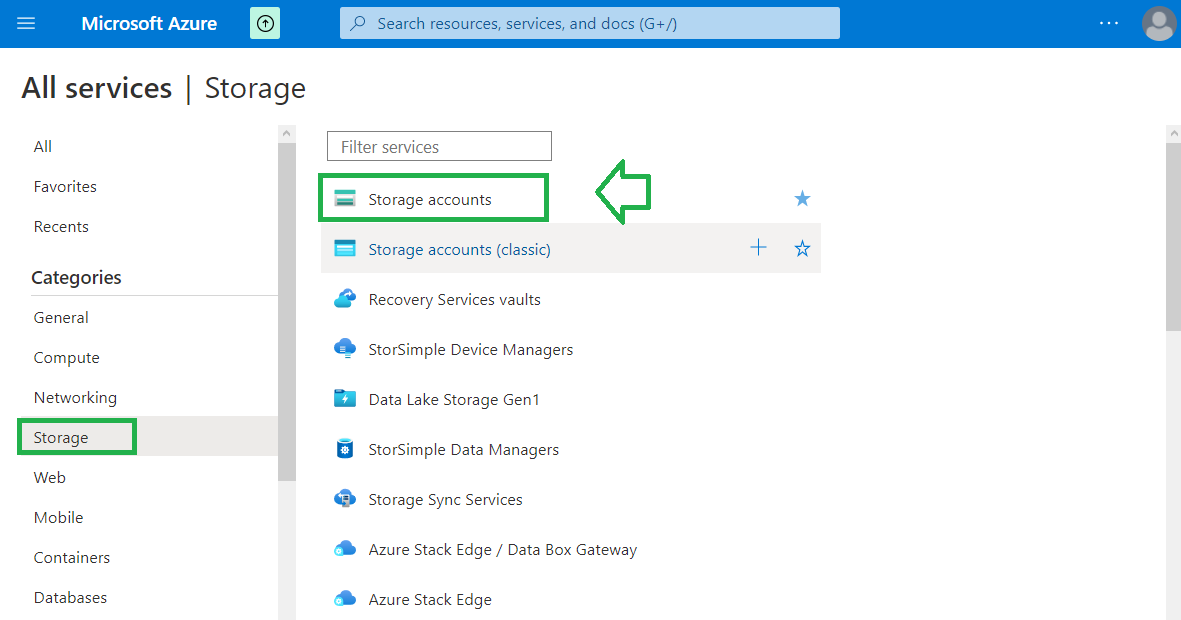Choose the Containers category
1181x620 pixels.
(72, 557)
